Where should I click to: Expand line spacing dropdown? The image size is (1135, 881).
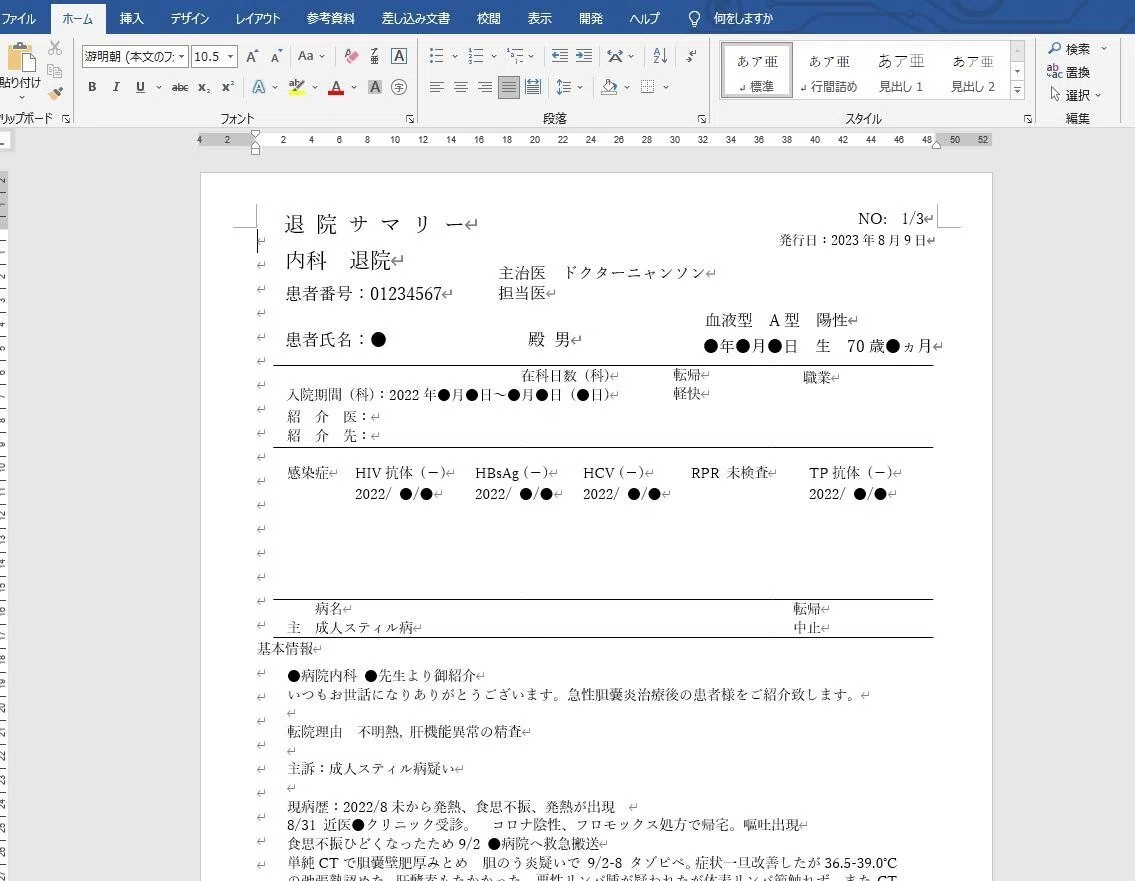coord(580,88)
